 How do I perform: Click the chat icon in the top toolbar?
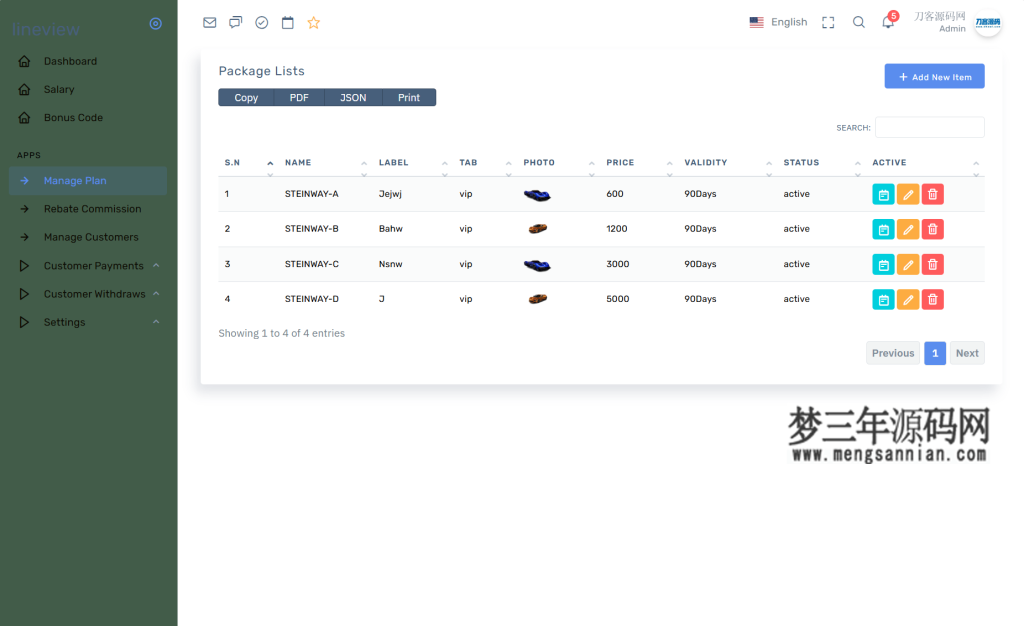(x=235, y=22)
